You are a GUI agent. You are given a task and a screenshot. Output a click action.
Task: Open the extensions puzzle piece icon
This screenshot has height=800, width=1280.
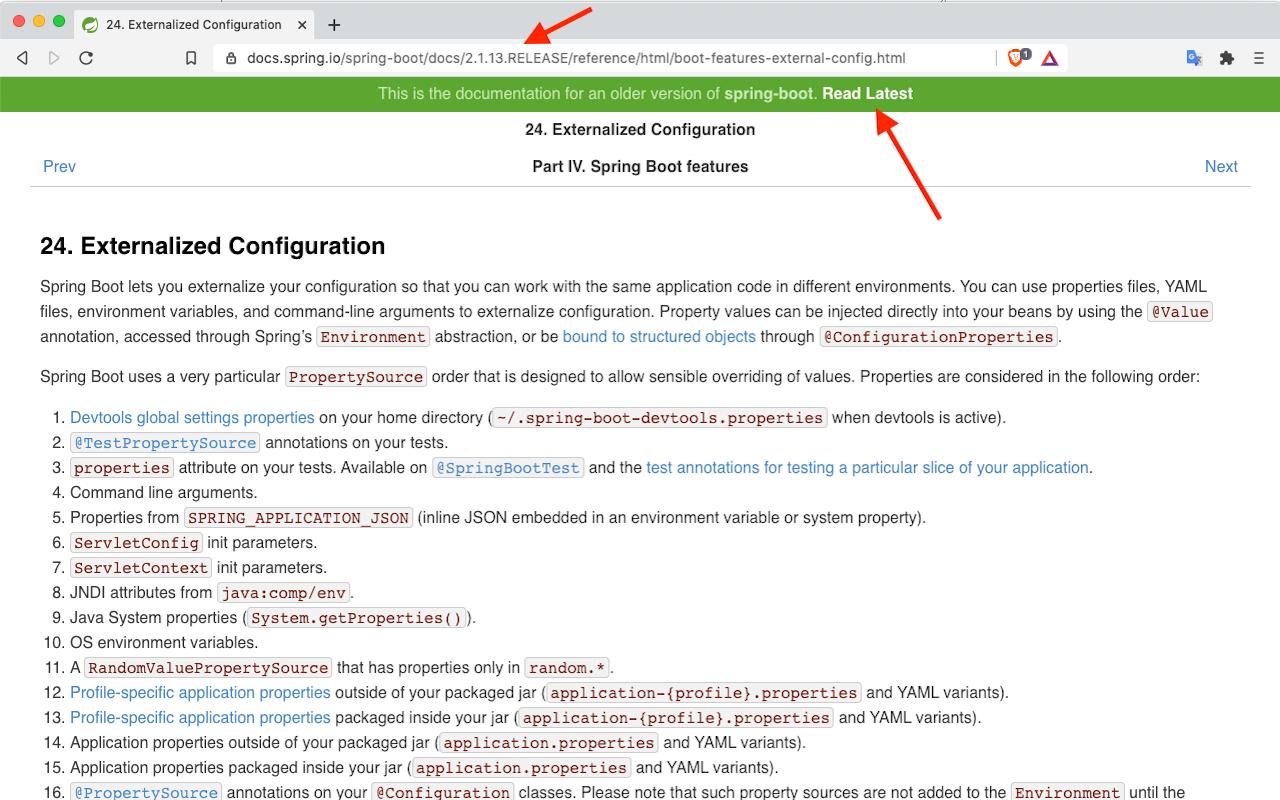click(x=1227, y=58)
